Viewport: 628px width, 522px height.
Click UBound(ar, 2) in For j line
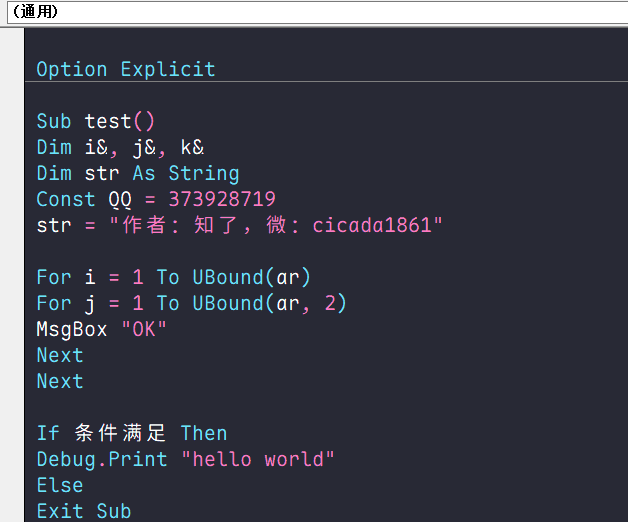pyautogui.click(x=269, y=303)
